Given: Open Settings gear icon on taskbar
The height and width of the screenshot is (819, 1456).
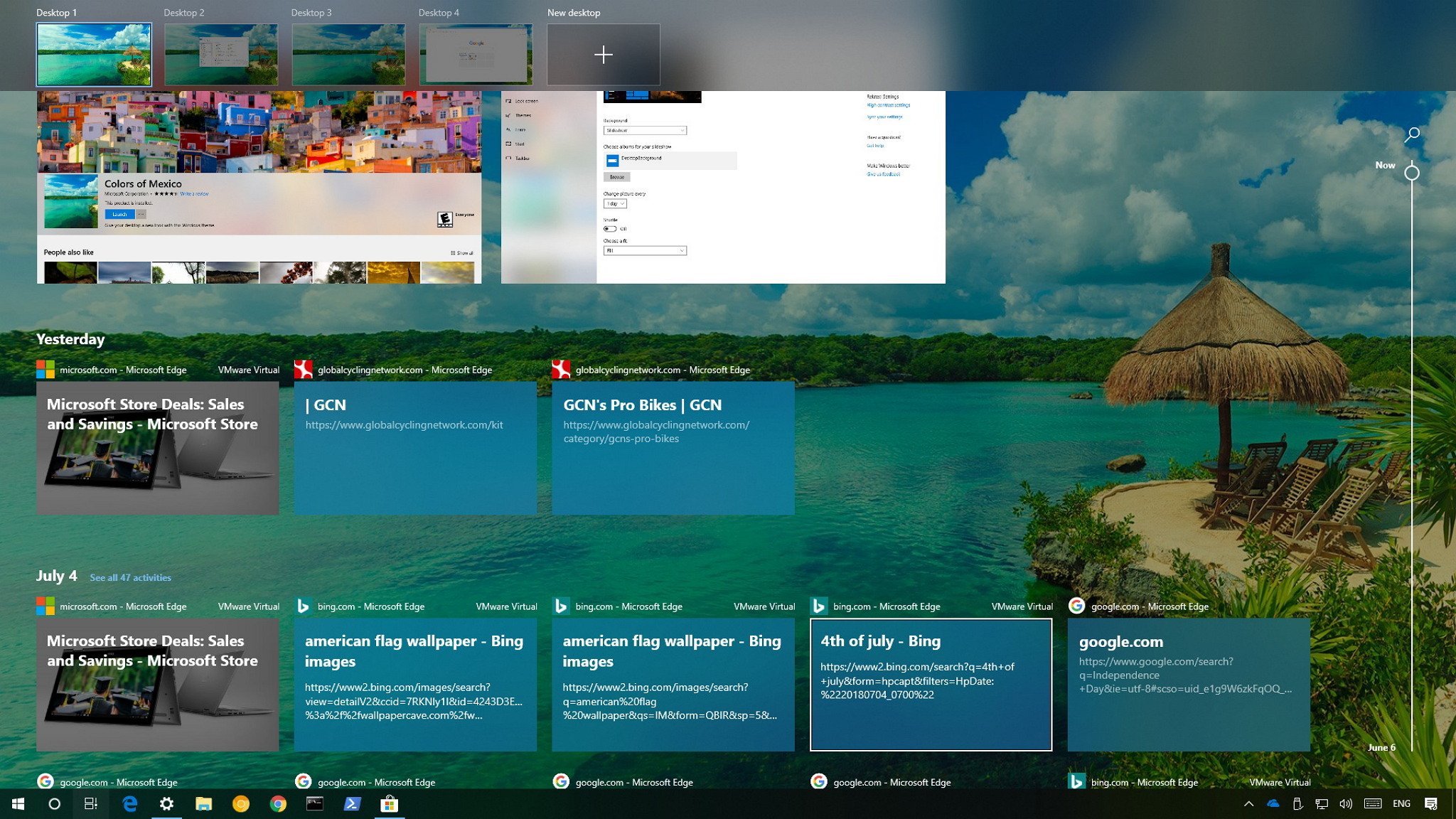Looking at the screenshot, I should [x=166, y=803].
